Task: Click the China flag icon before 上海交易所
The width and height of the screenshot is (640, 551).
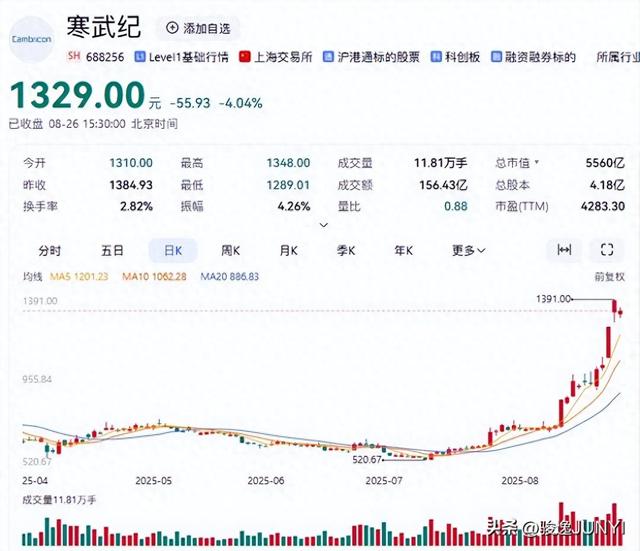Action: (245, 57)
